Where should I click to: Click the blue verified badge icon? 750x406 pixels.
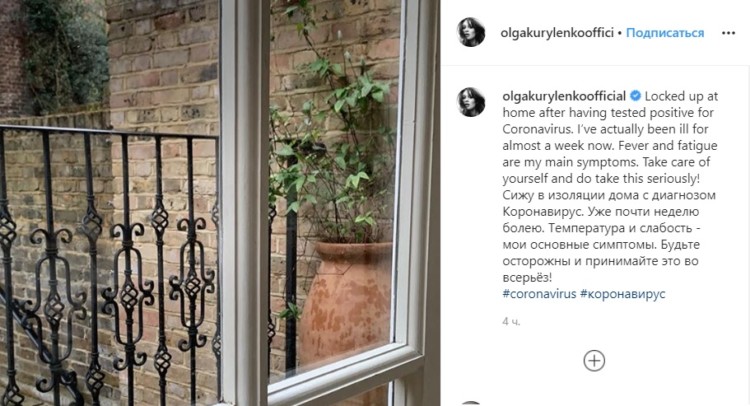pyautogui.click(x=635, y=96)
